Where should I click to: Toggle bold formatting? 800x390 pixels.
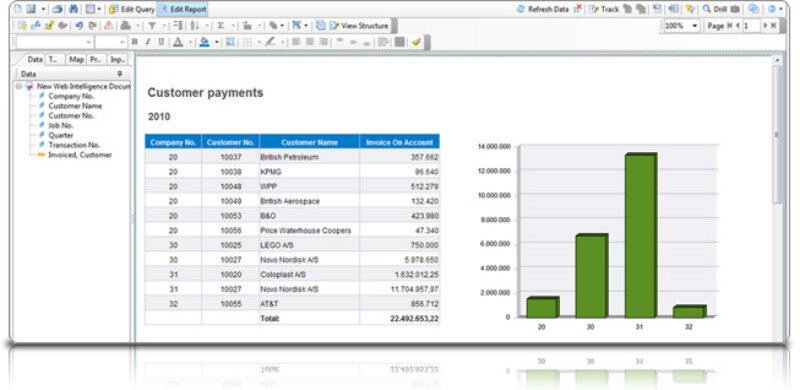point(135,42)
